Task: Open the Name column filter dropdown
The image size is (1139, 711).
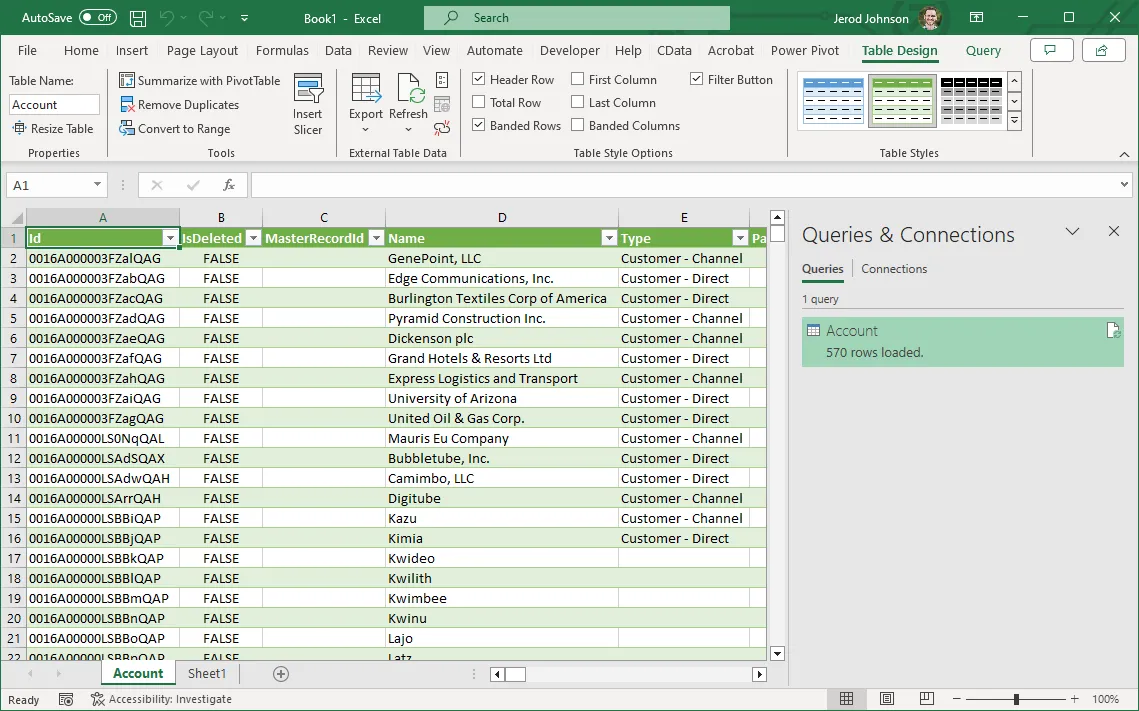Action: point(608,238)
